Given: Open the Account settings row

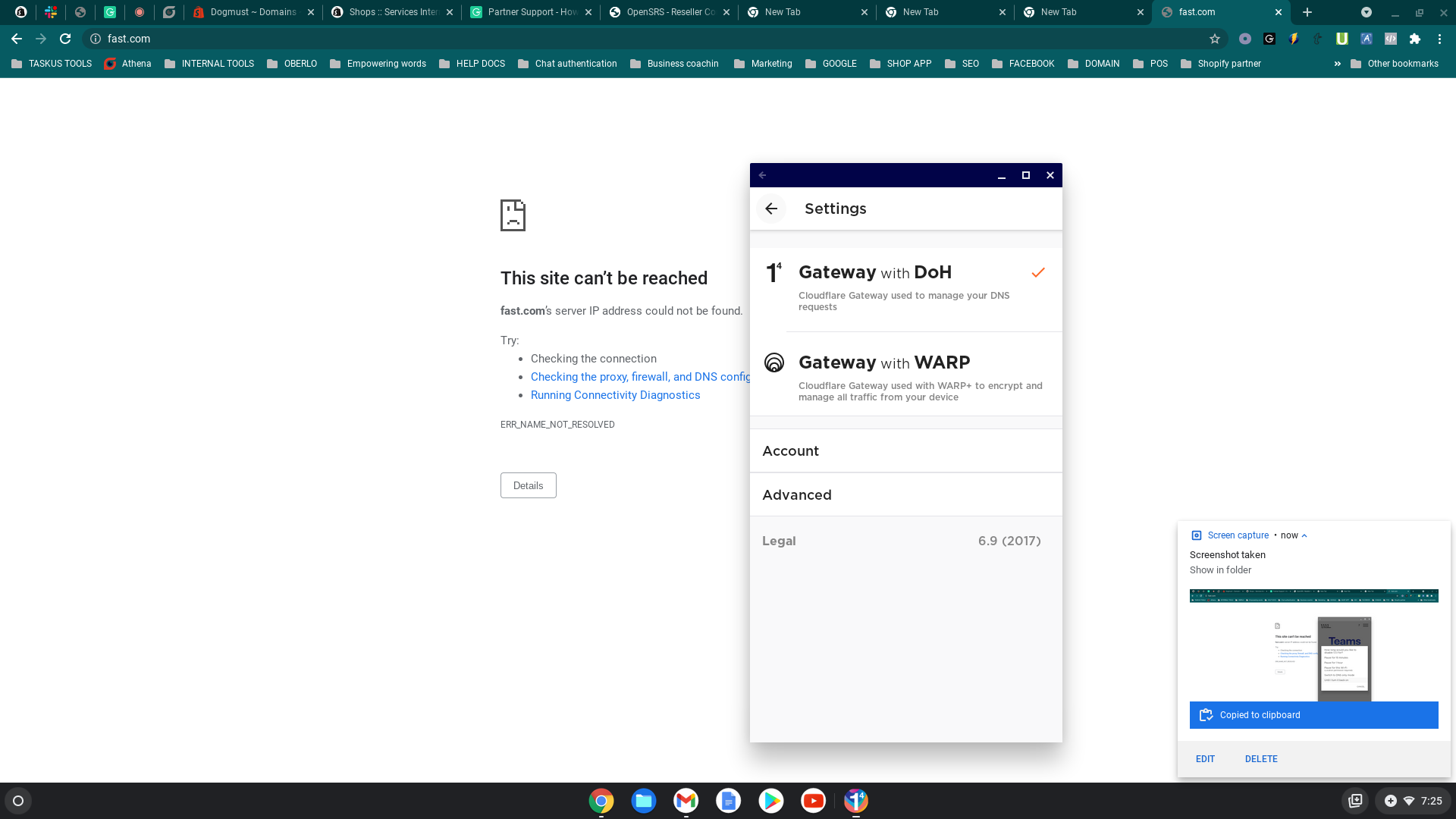Looking at the screenshot, I should pos(905,451).
